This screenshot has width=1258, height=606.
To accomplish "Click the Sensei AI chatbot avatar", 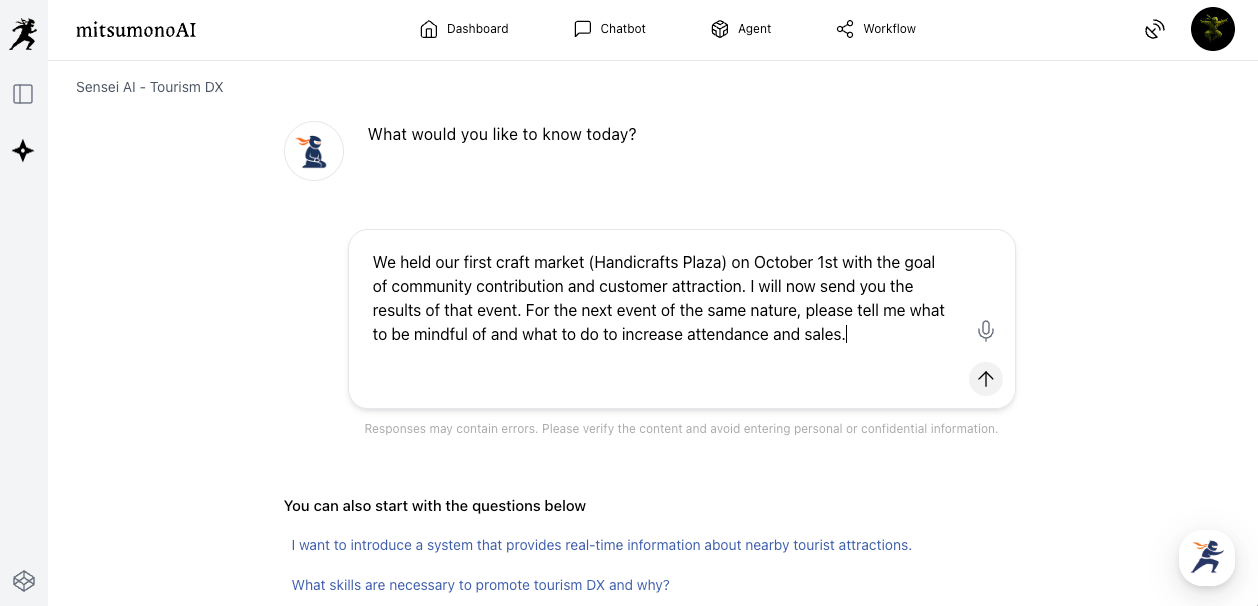I will [314, 151].
